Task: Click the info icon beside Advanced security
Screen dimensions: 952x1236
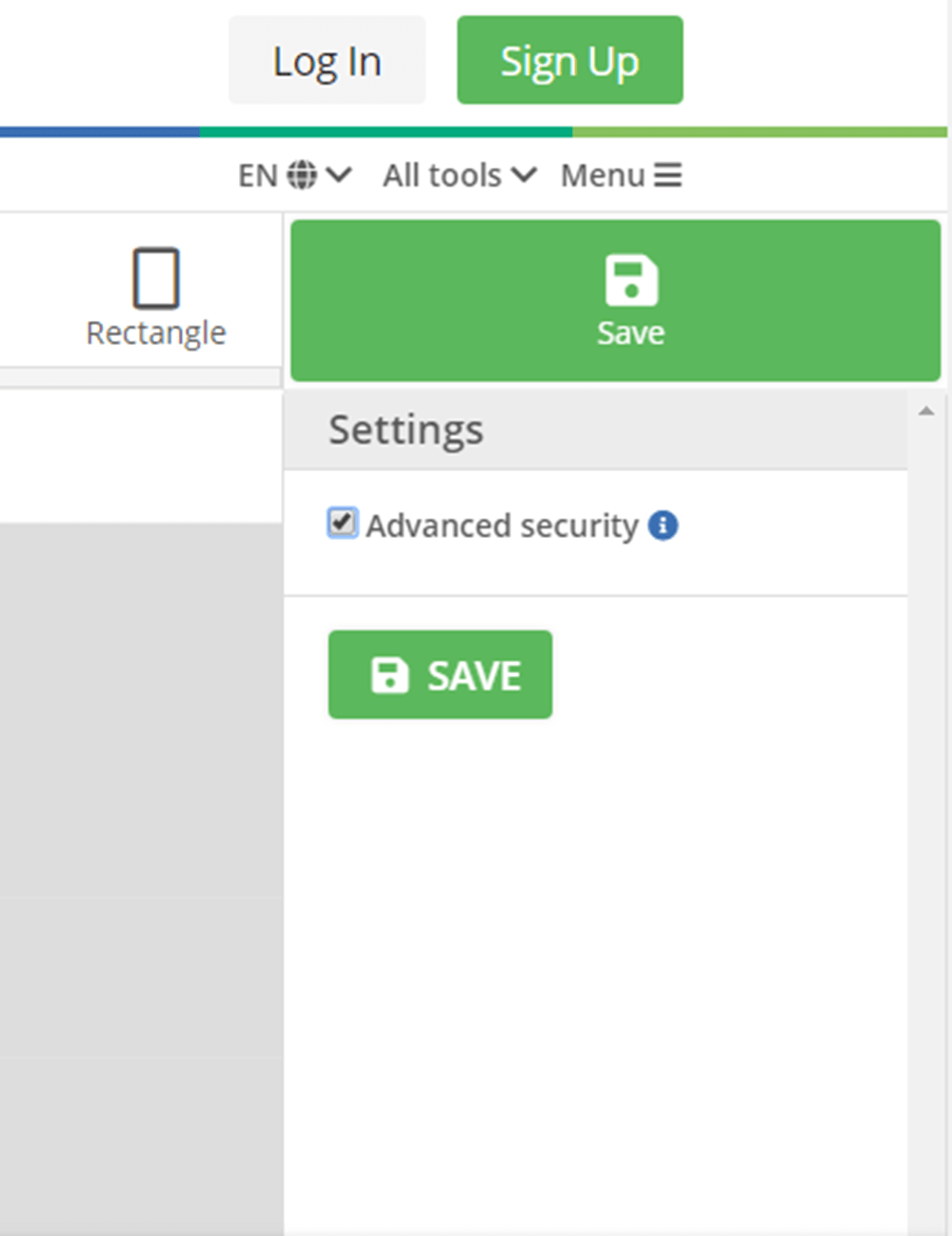Action: [664, 526]
